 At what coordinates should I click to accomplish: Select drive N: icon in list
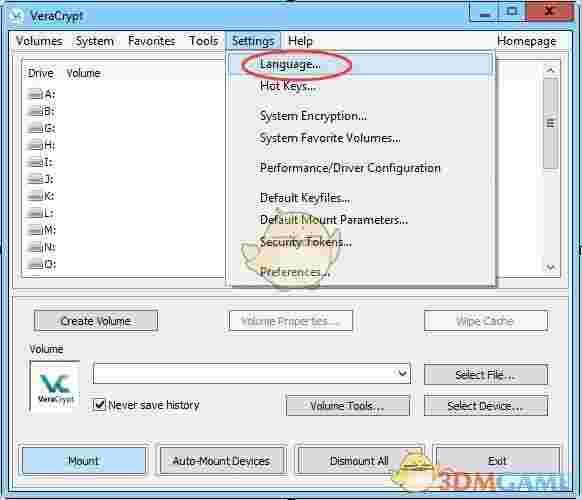[35, 247]
